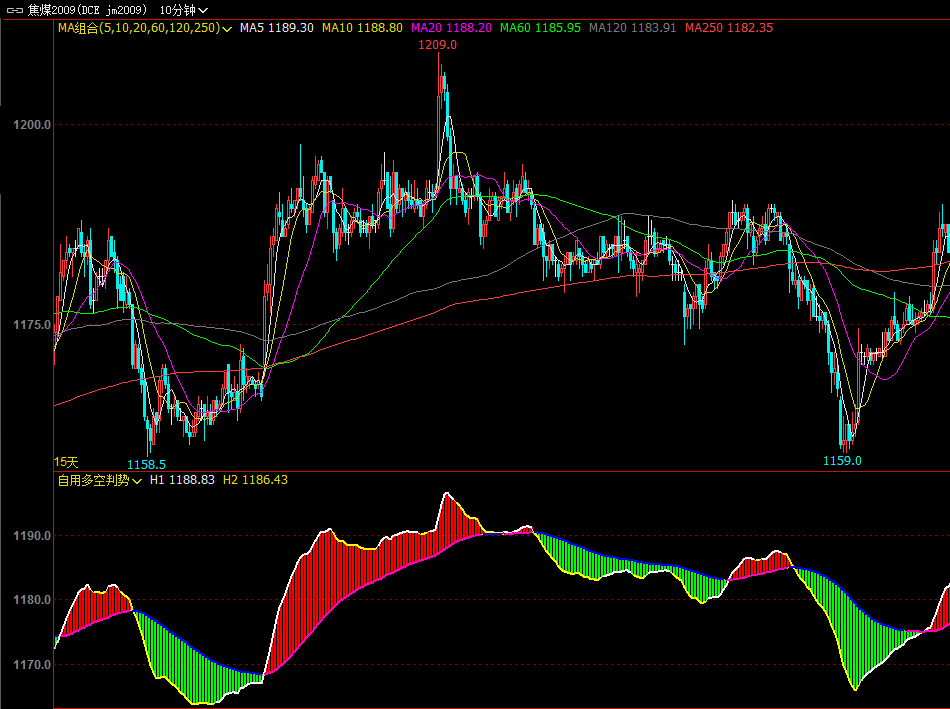Click the 1158.5 low price marker

[x=146, y=465]
